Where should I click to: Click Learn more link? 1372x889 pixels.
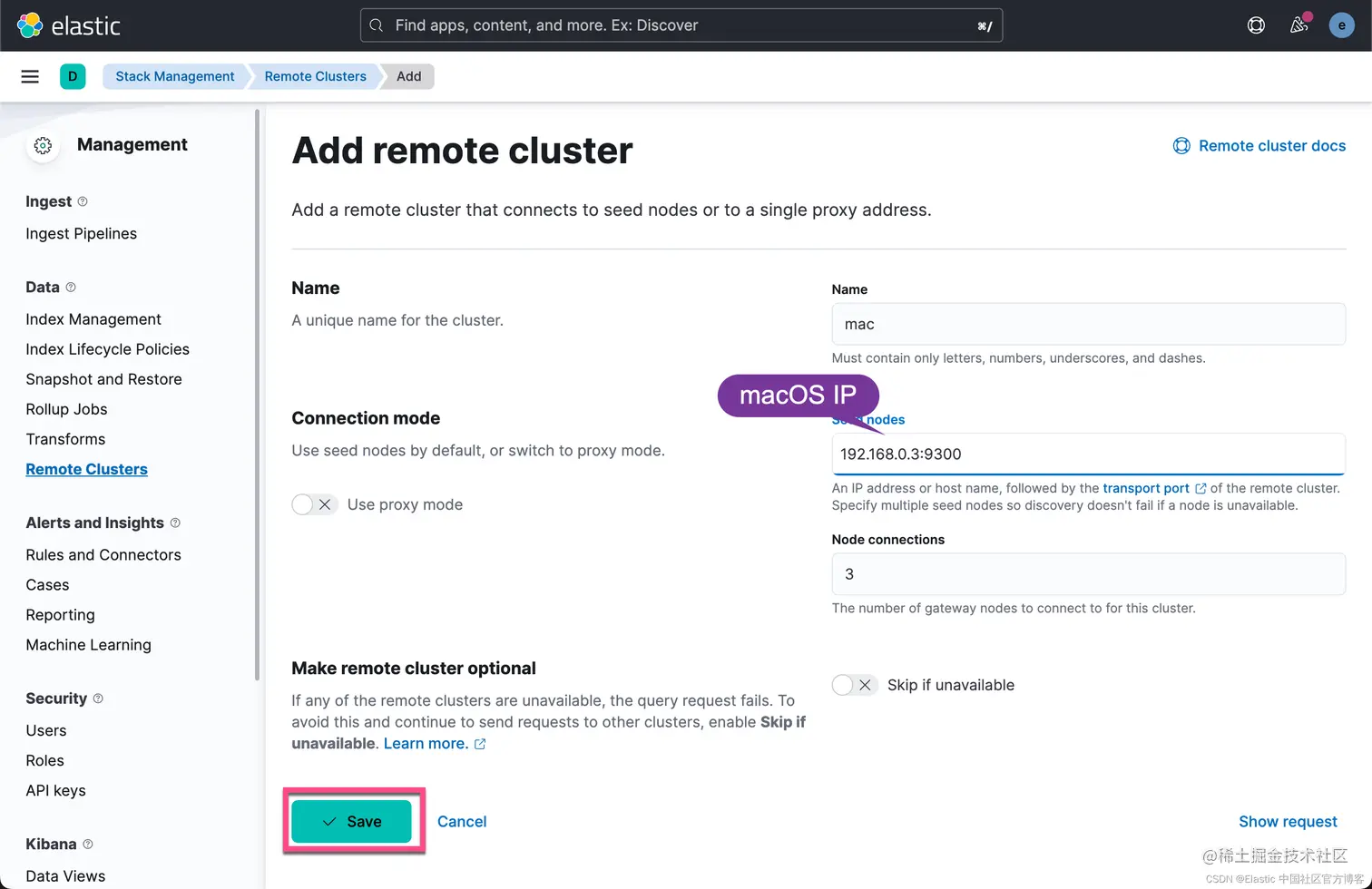pos(426,744)
